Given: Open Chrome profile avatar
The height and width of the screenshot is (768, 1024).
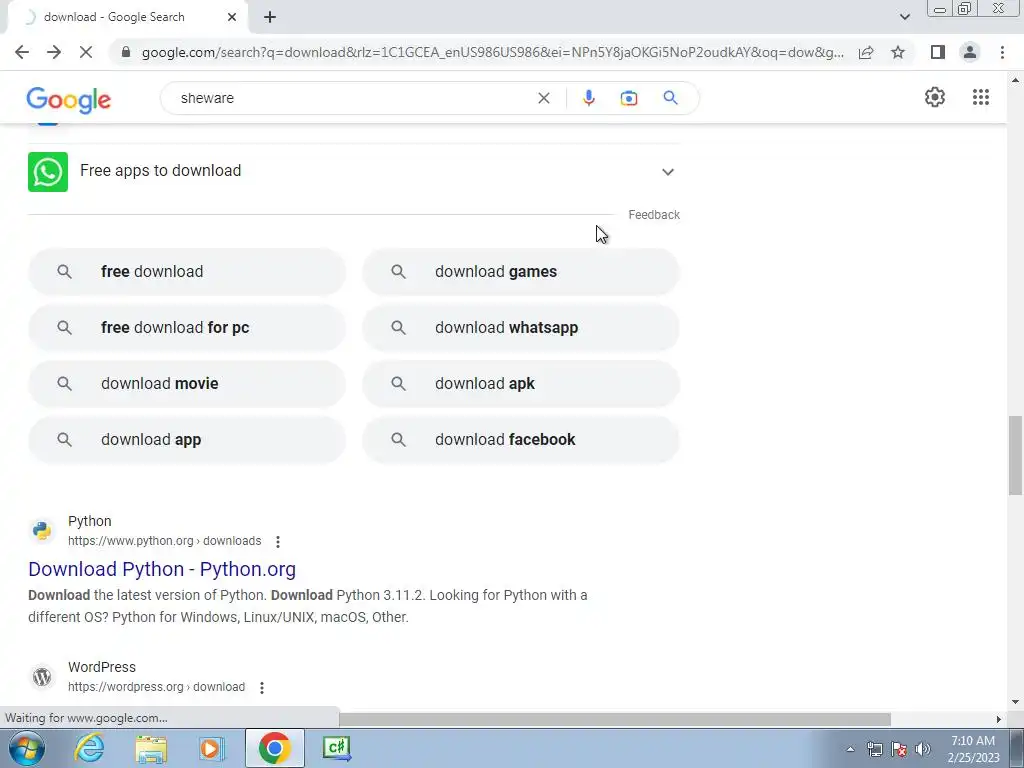Looking at the screenshot, I should tap(970, 52).
